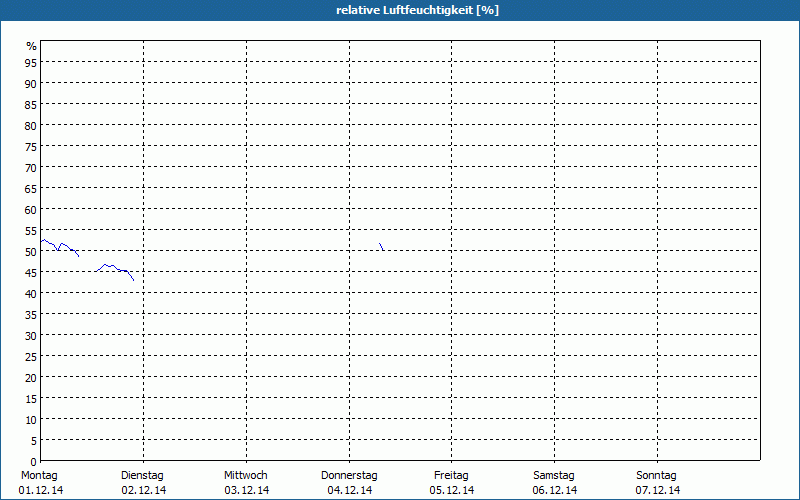This screenshot has width=800, height=500.
Task: Click the 95 value on the y-axis
Action: coord(31,62)
